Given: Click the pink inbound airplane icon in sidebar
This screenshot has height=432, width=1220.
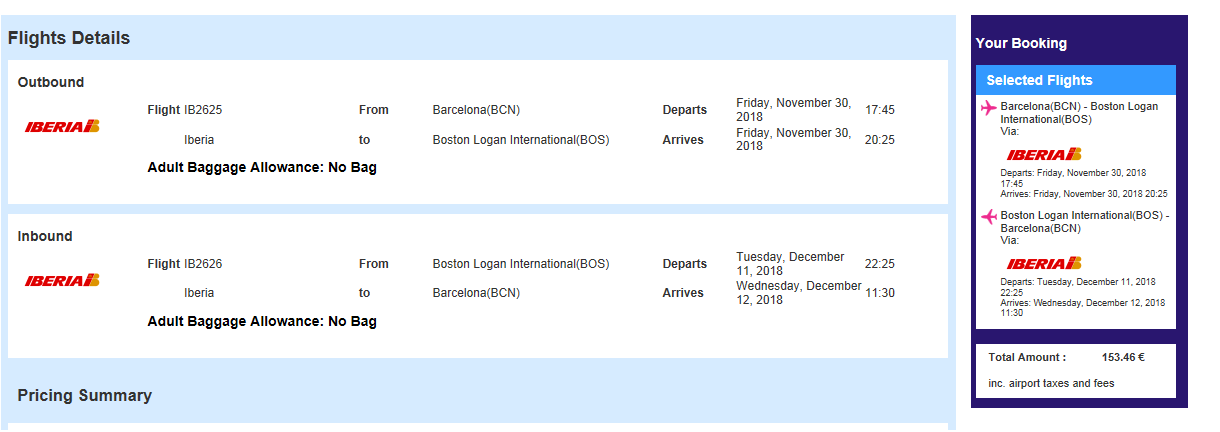Looking at the screenshot, I should [x=989, y=217].
